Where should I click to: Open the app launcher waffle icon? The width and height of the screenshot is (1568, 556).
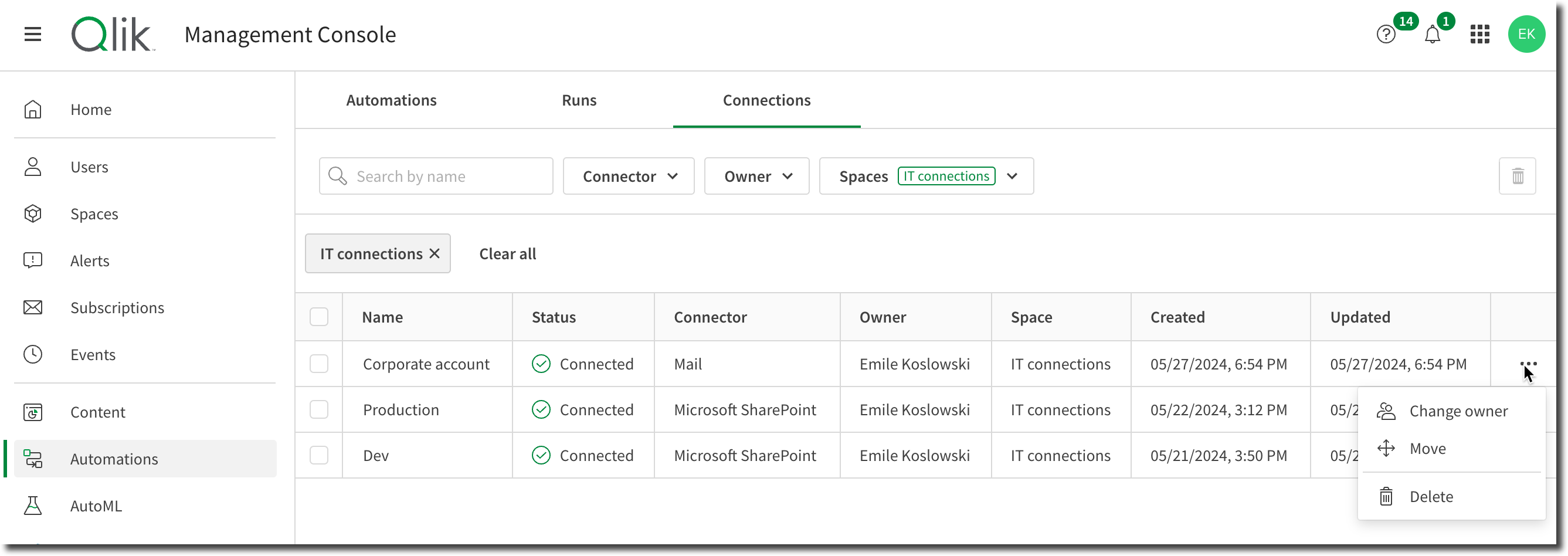pos(1481,35)
